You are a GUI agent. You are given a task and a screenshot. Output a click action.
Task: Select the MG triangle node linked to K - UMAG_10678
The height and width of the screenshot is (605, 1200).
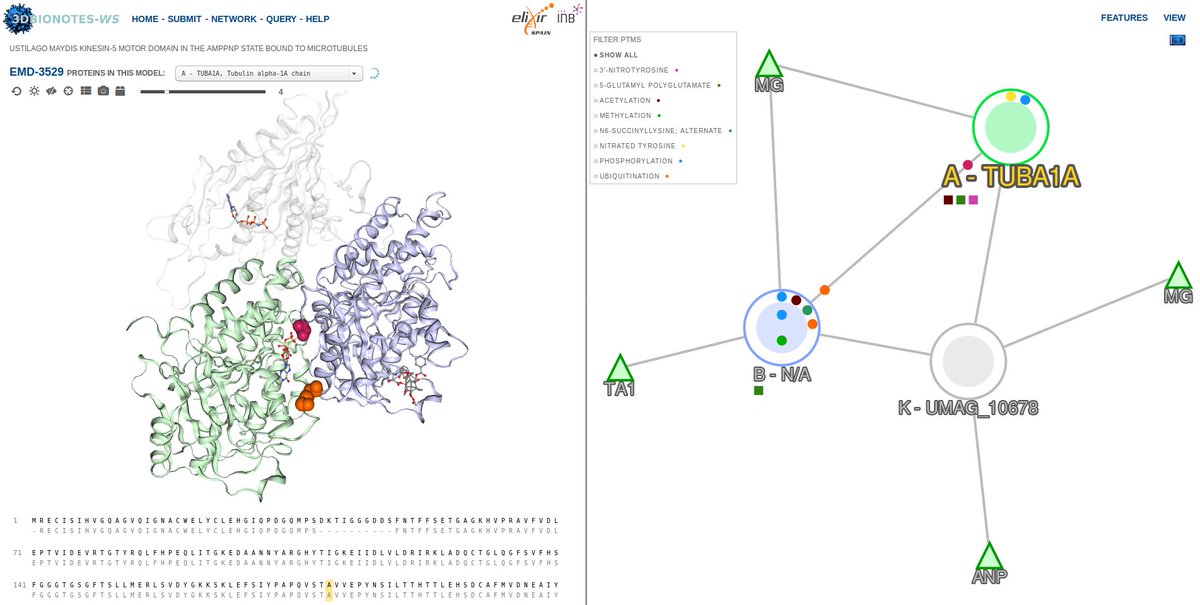(1179, 276)
